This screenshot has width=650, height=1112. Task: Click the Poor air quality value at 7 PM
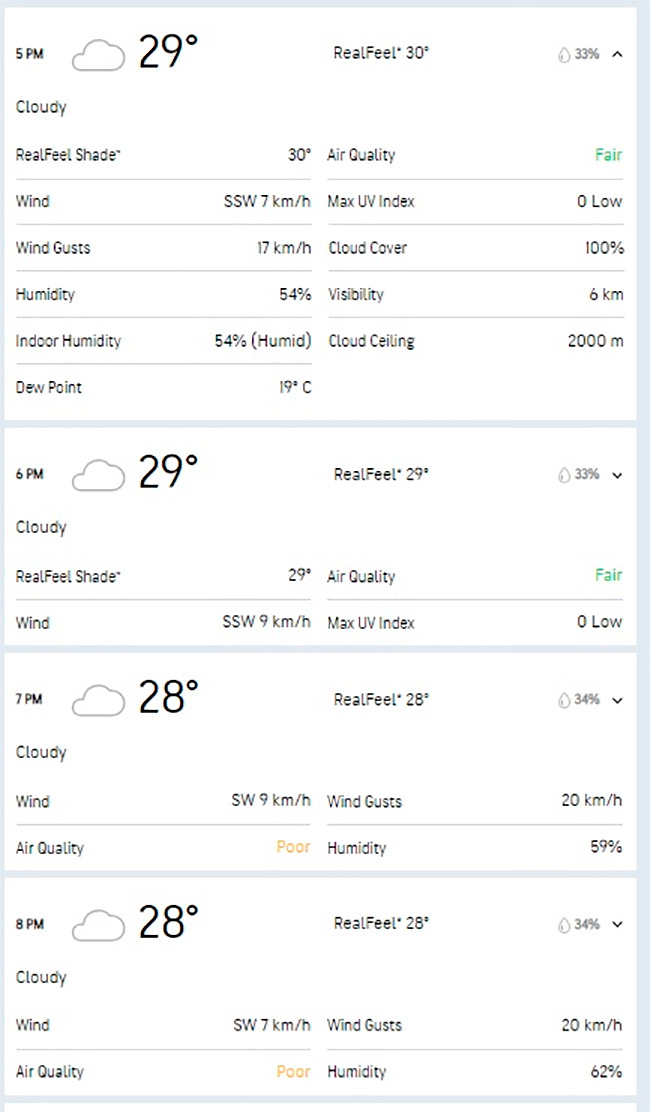tap(293, 847)
